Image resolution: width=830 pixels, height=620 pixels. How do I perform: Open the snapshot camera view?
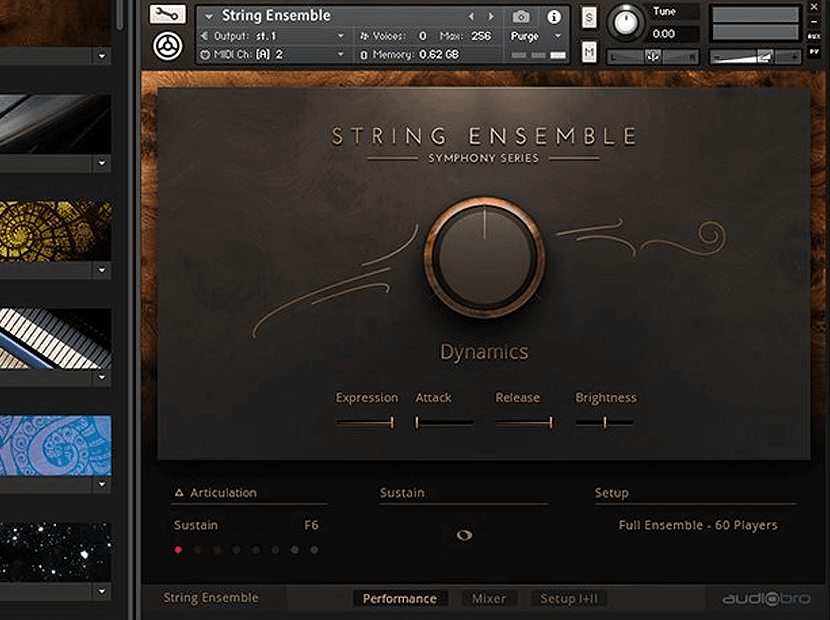click(x=521, y=17)
